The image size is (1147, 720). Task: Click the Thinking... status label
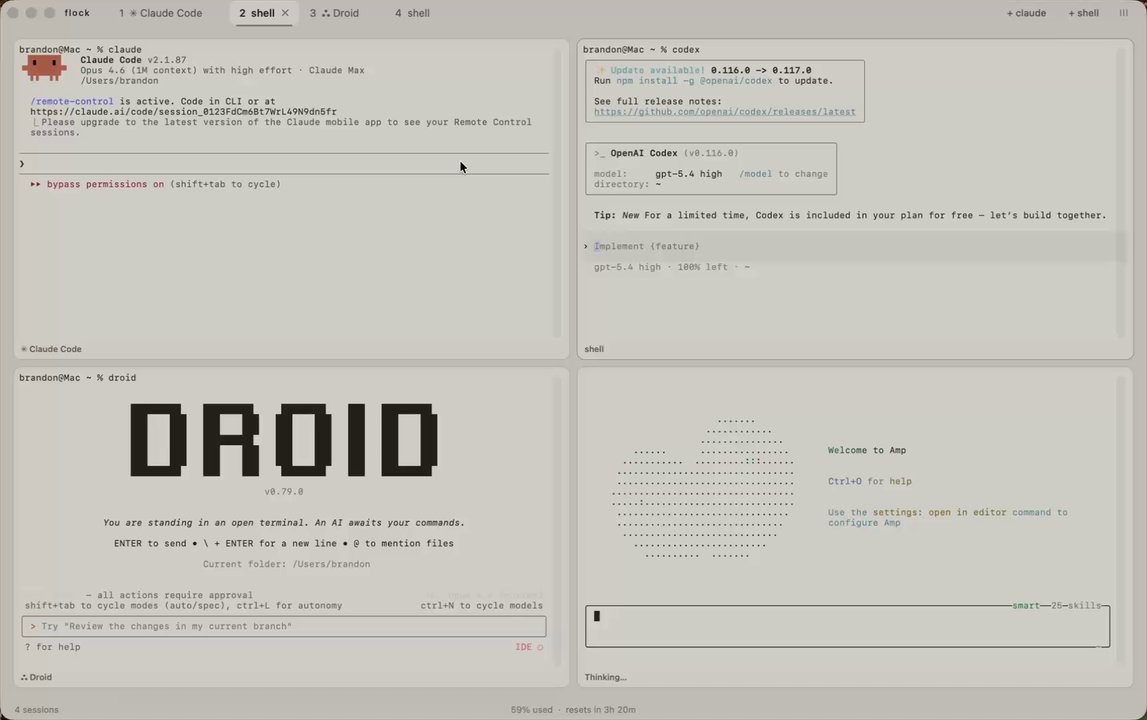click(x=605, y=678)
